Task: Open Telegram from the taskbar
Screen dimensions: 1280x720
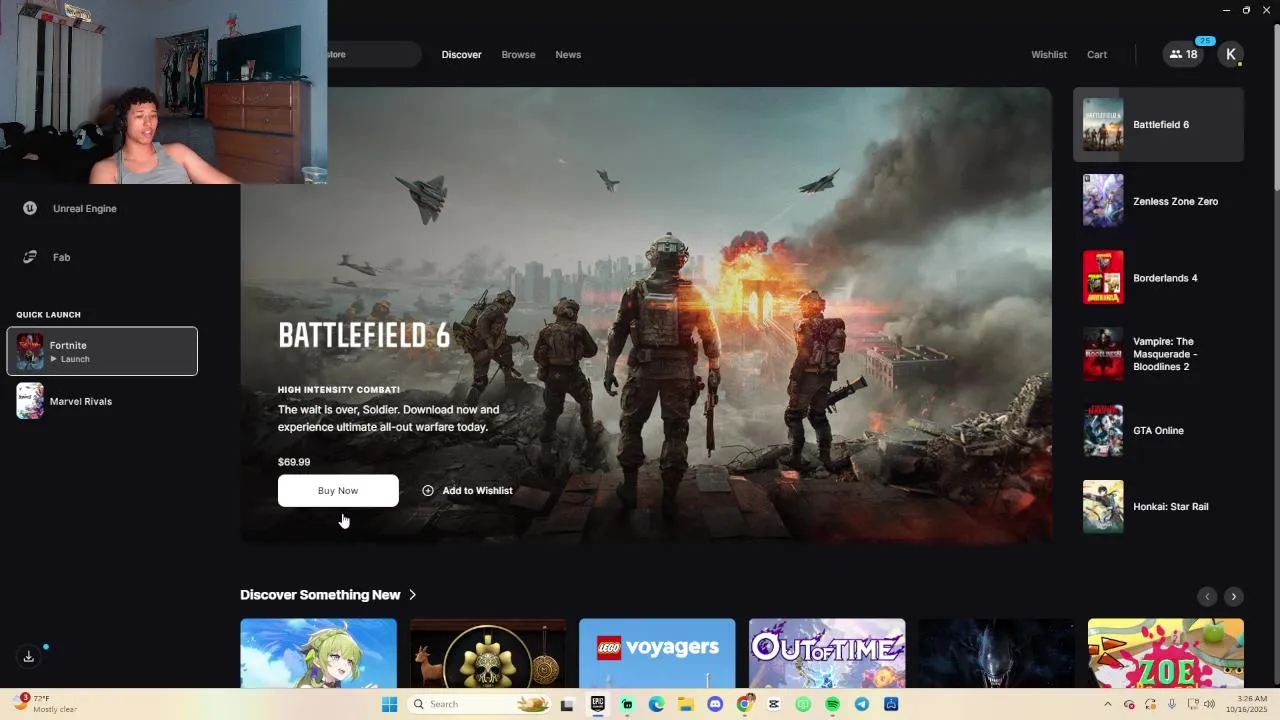Action: pyautogui.click(x=862, y=704)
